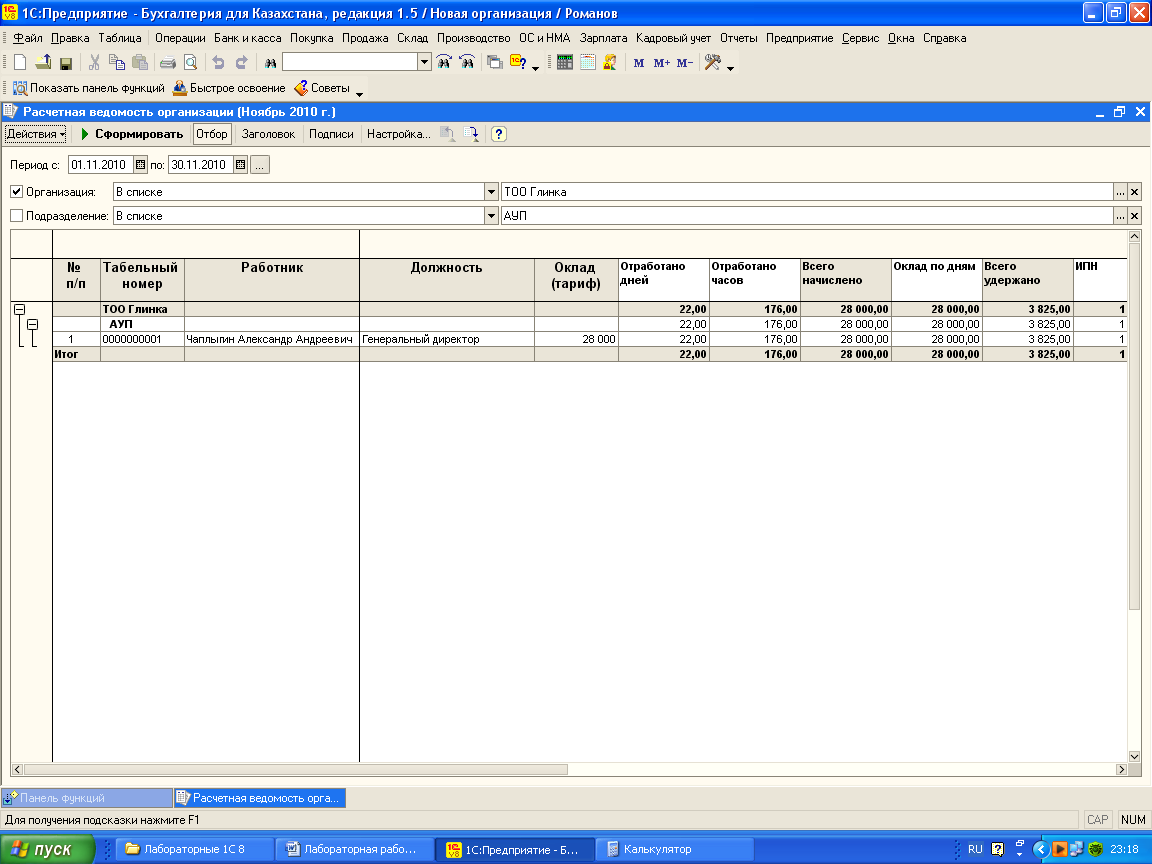1152x864 pixels.
Task: Click the restore settings icon in the report toolbar
Action: tap(447, 134)
